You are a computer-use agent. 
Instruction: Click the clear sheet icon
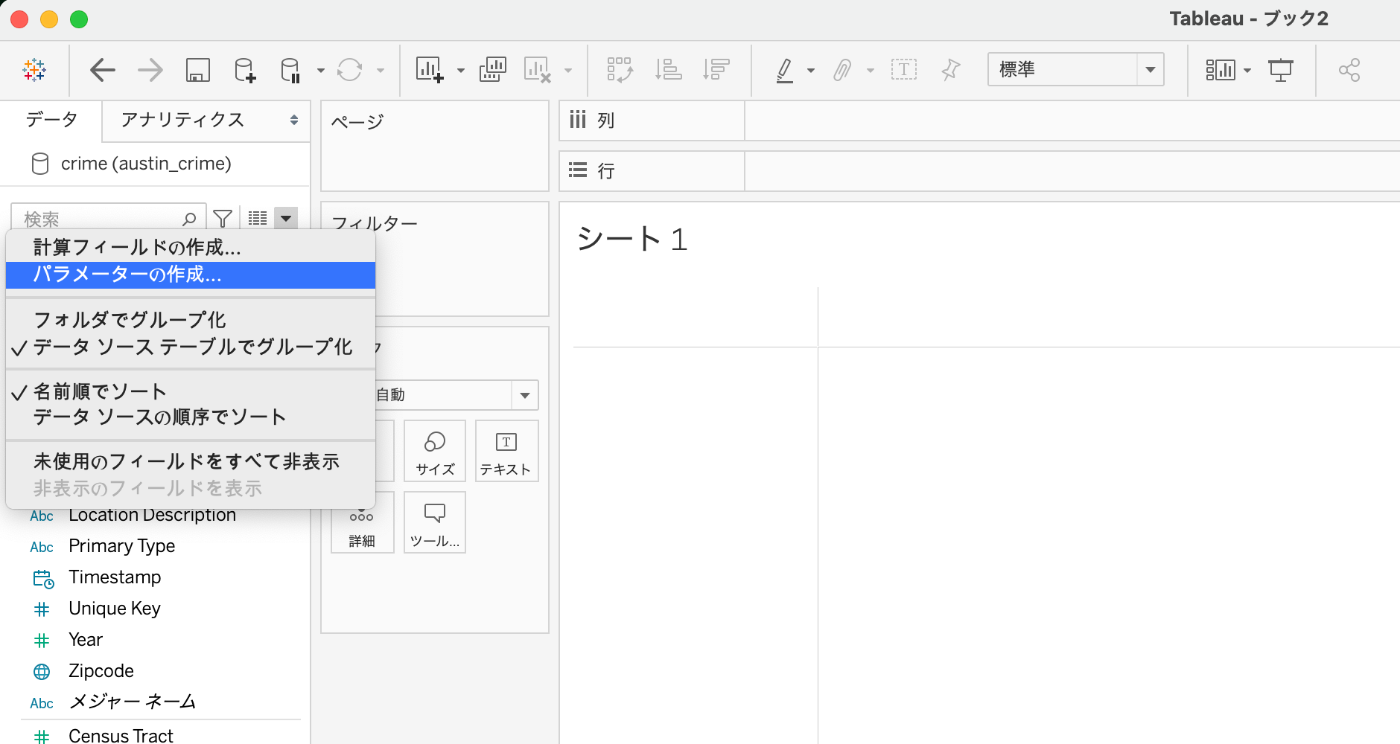pyautogui.click(x=538, y=70)
